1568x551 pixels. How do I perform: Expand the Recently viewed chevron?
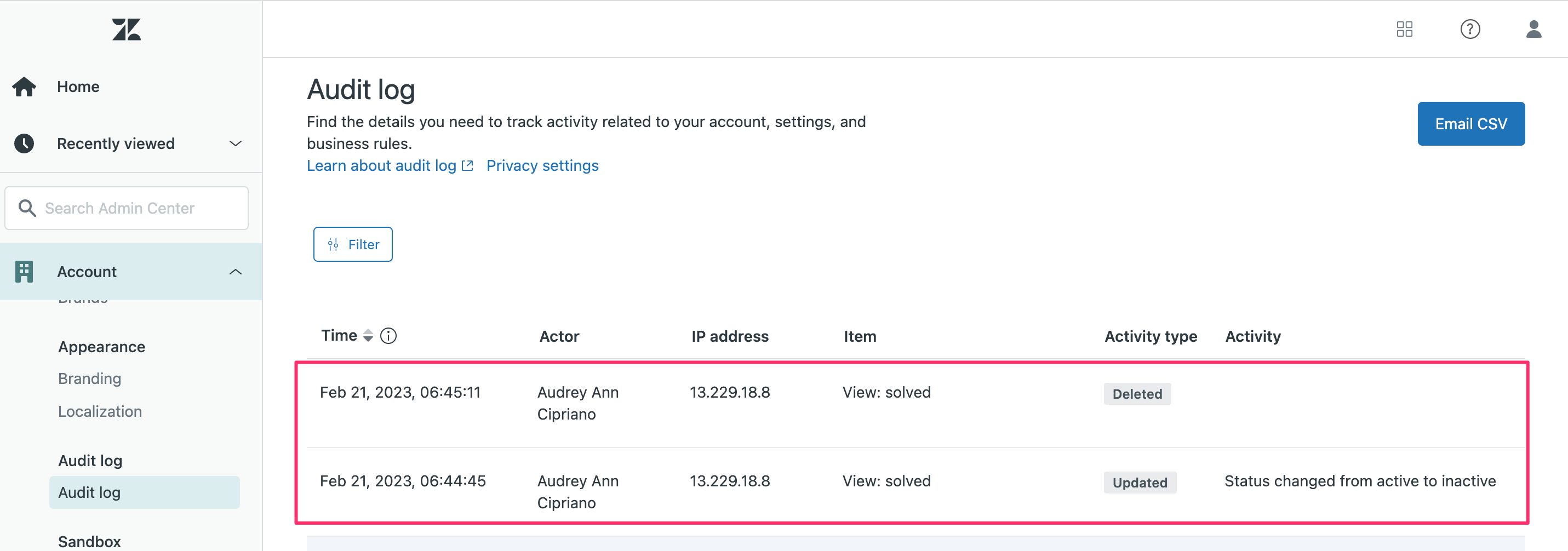click(x=235, y=144)
